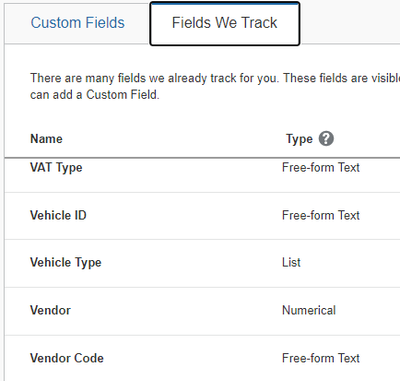Select the Fields We Track tab

[x=225, y=23]
